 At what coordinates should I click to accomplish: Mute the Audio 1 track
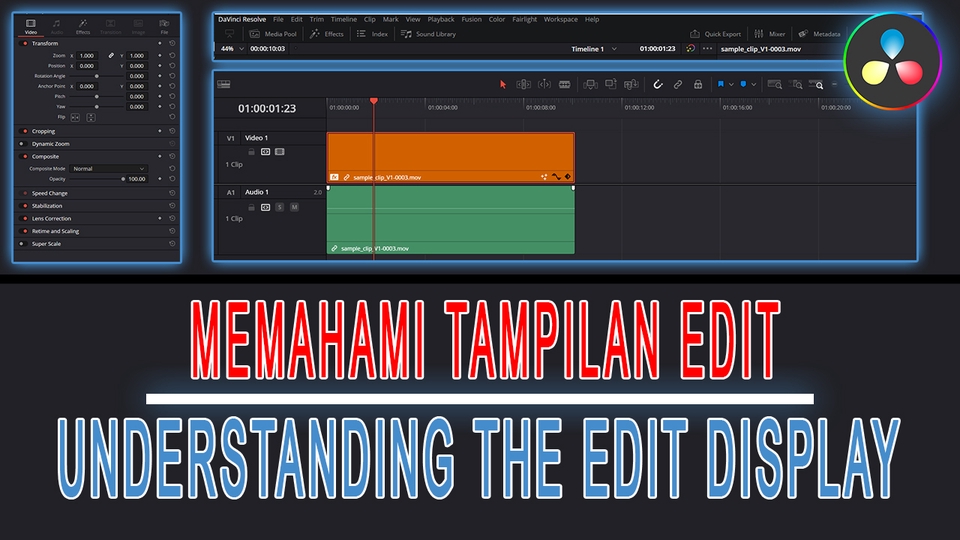click(x=294, y=207)
